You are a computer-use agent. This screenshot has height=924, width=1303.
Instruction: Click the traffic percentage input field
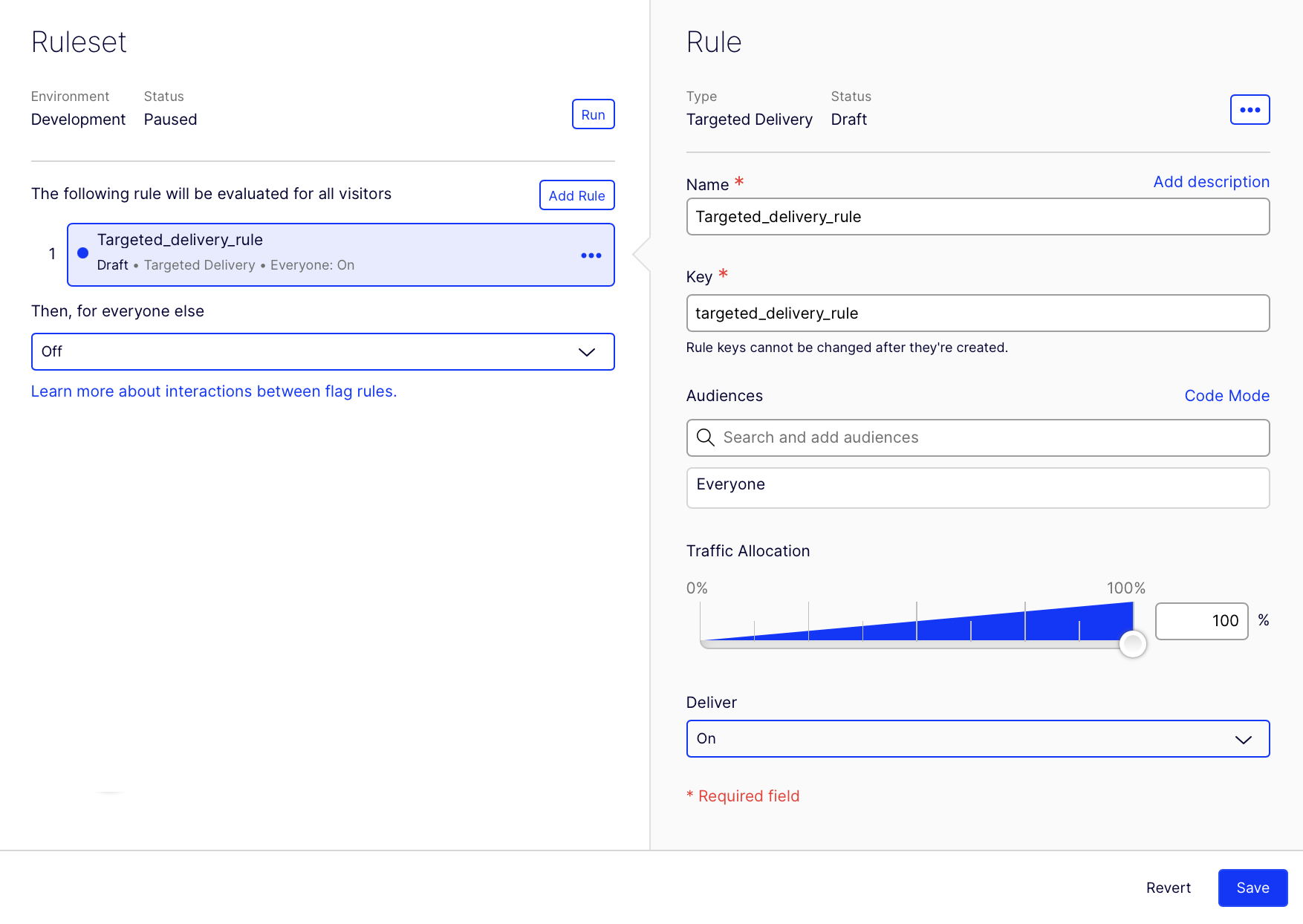click(x=1201, y=621)
